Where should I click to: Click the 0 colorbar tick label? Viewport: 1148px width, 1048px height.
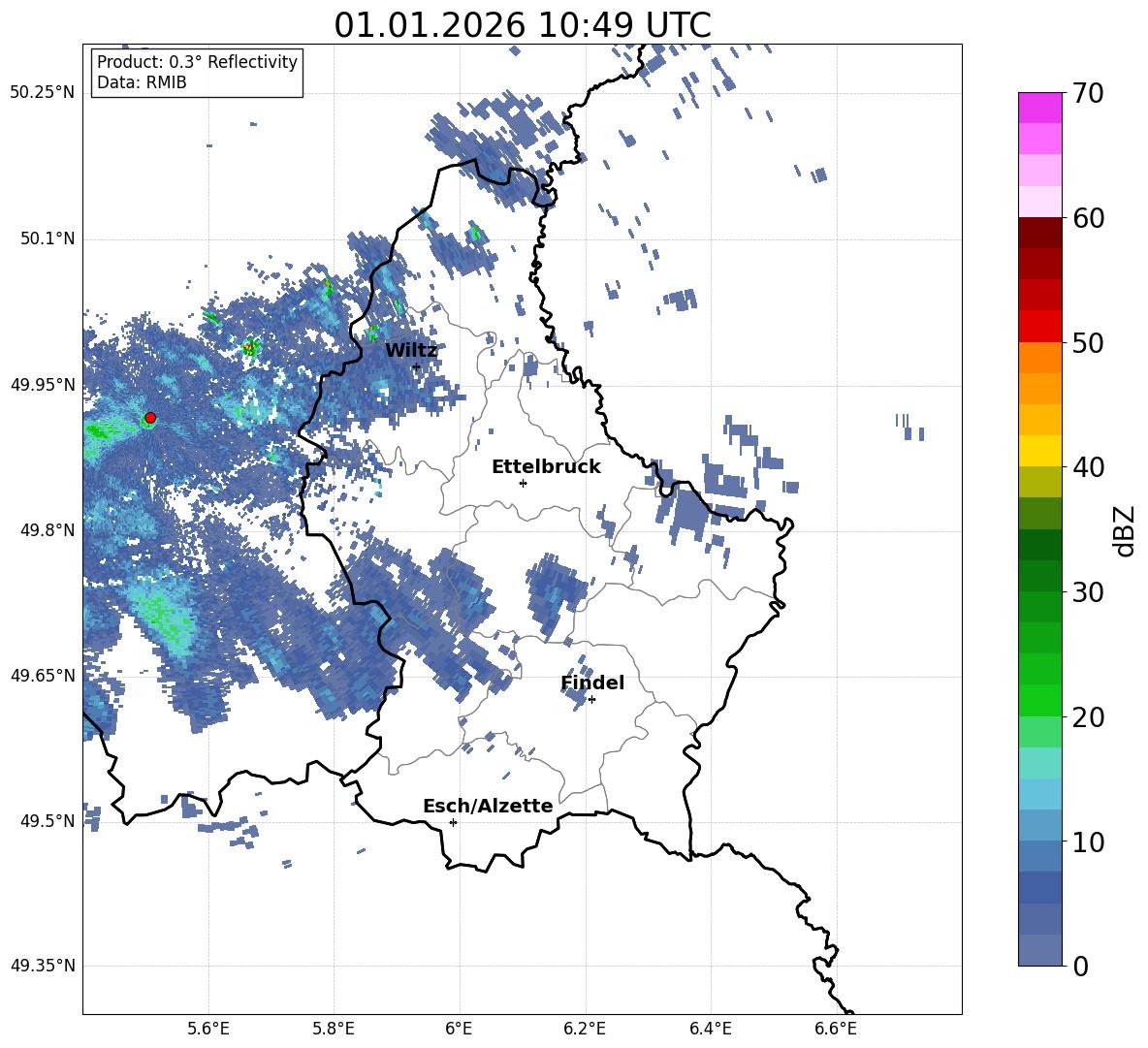(x=1081, y=966)
